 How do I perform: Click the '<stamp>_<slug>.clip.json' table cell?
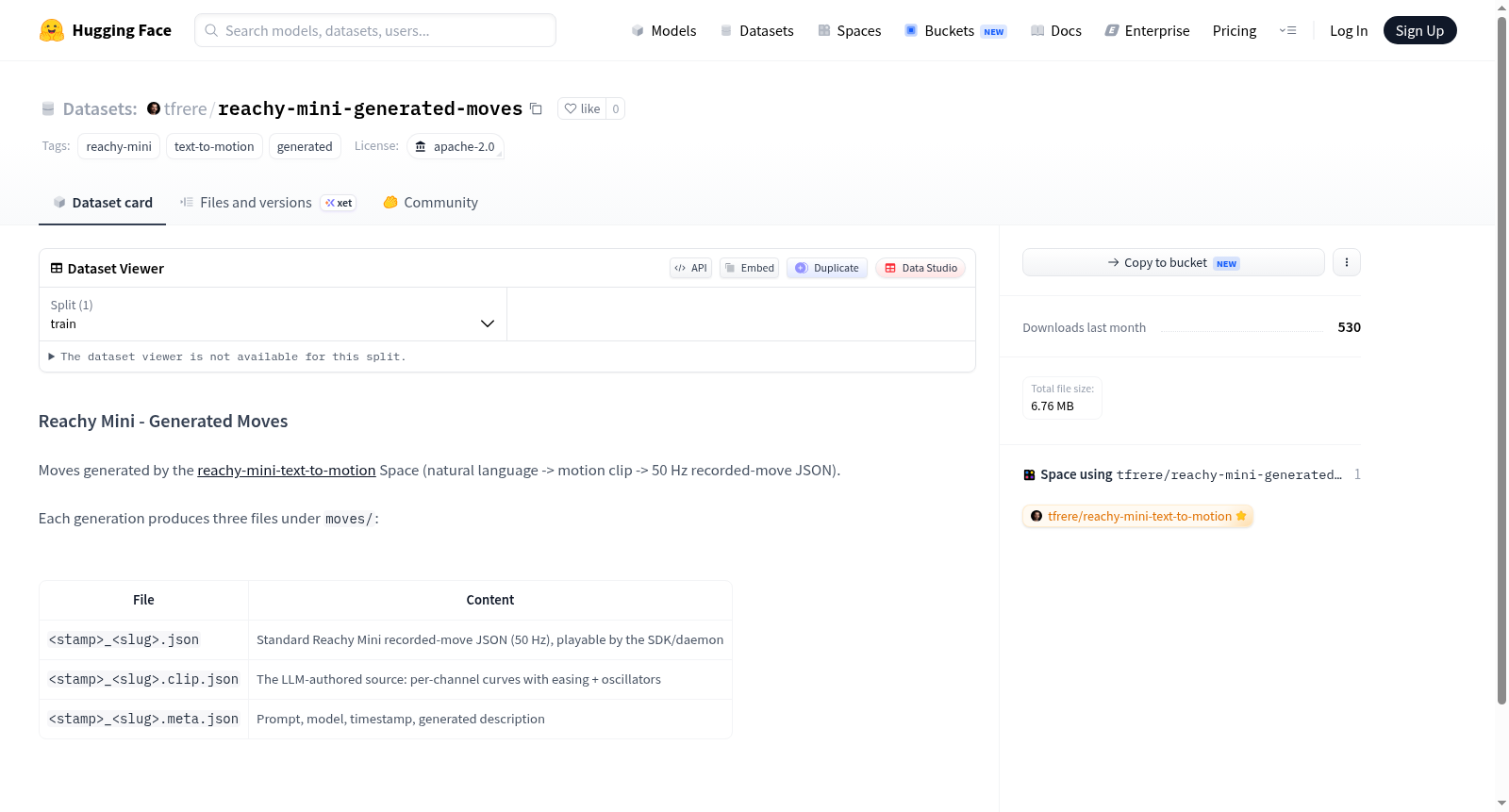coord(143,679)
